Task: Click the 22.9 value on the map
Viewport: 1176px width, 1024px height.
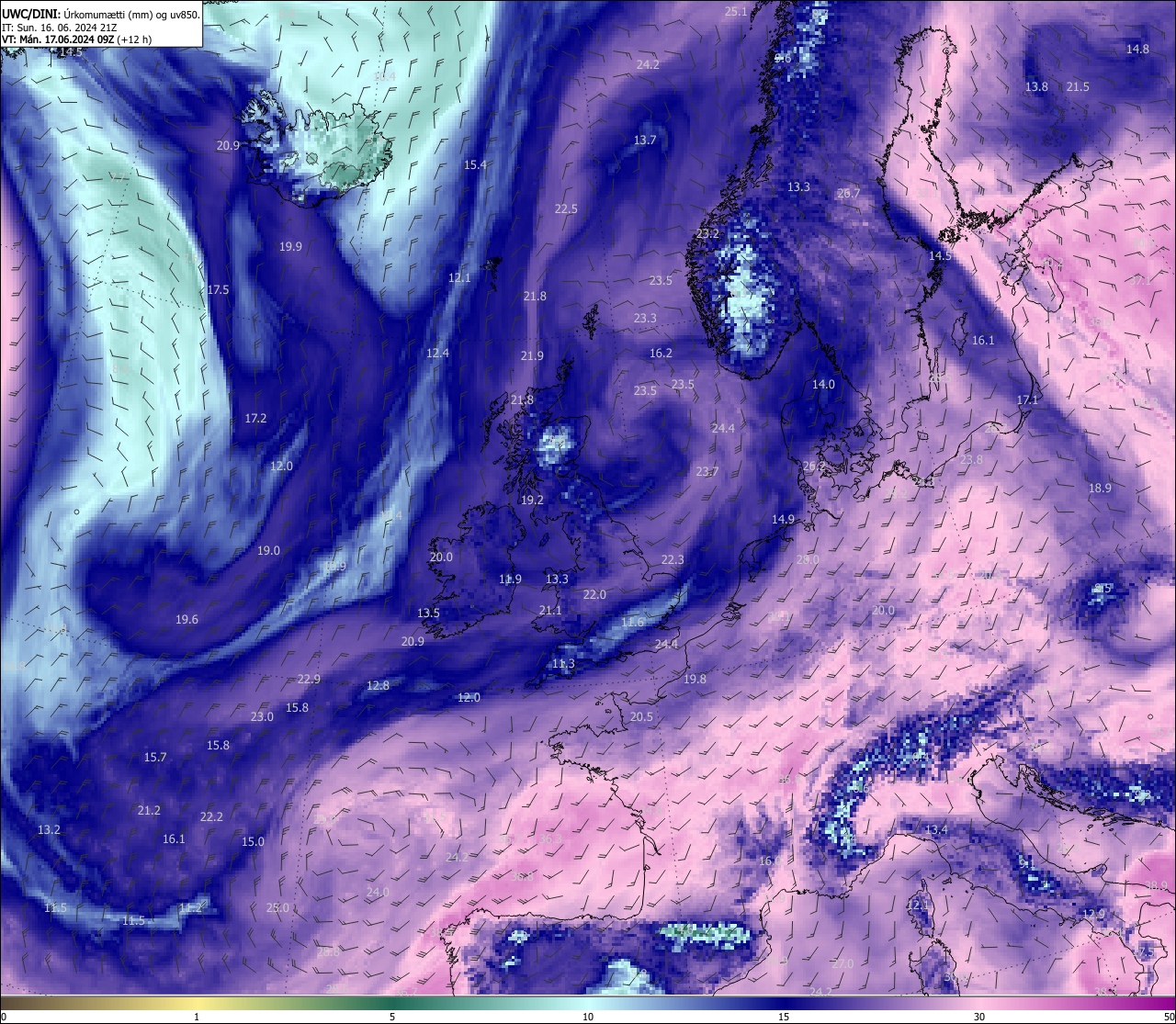Action: point(309,679)
